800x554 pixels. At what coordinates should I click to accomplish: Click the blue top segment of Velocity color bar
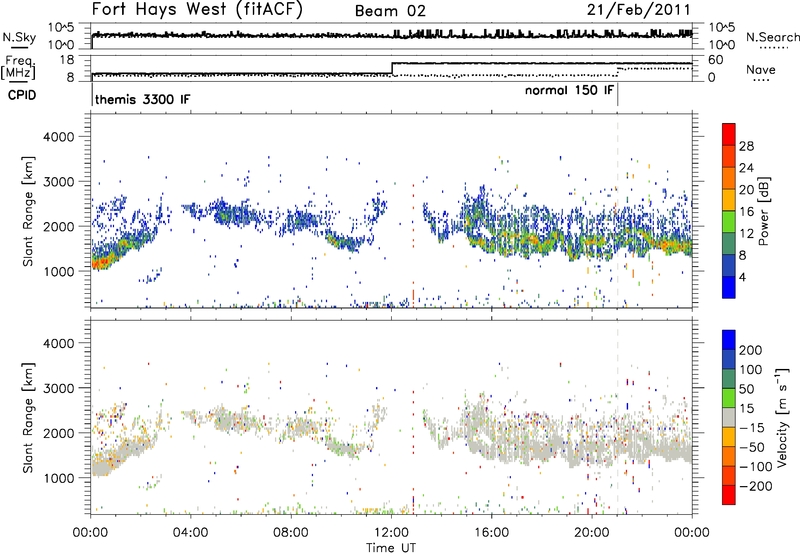(729, 340)
